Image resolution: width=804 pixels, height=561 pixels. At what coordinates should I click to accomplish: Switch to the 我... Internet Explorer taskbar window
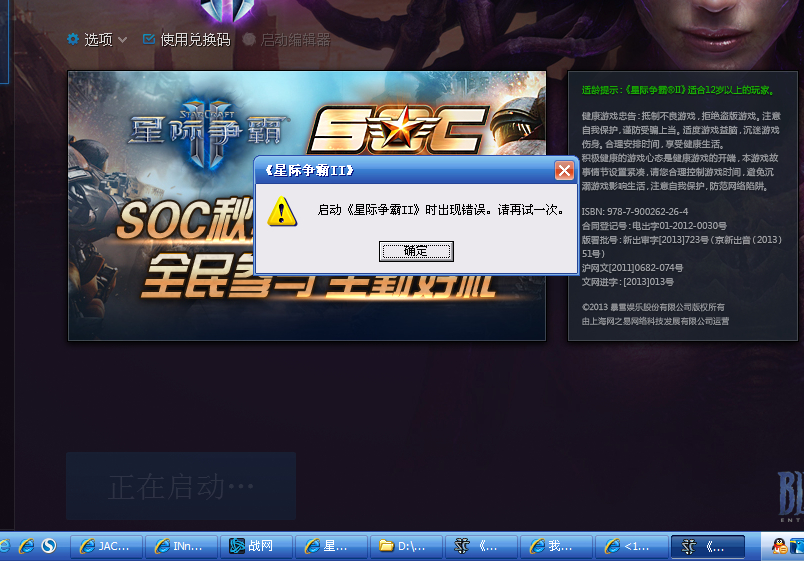point(556,547)
